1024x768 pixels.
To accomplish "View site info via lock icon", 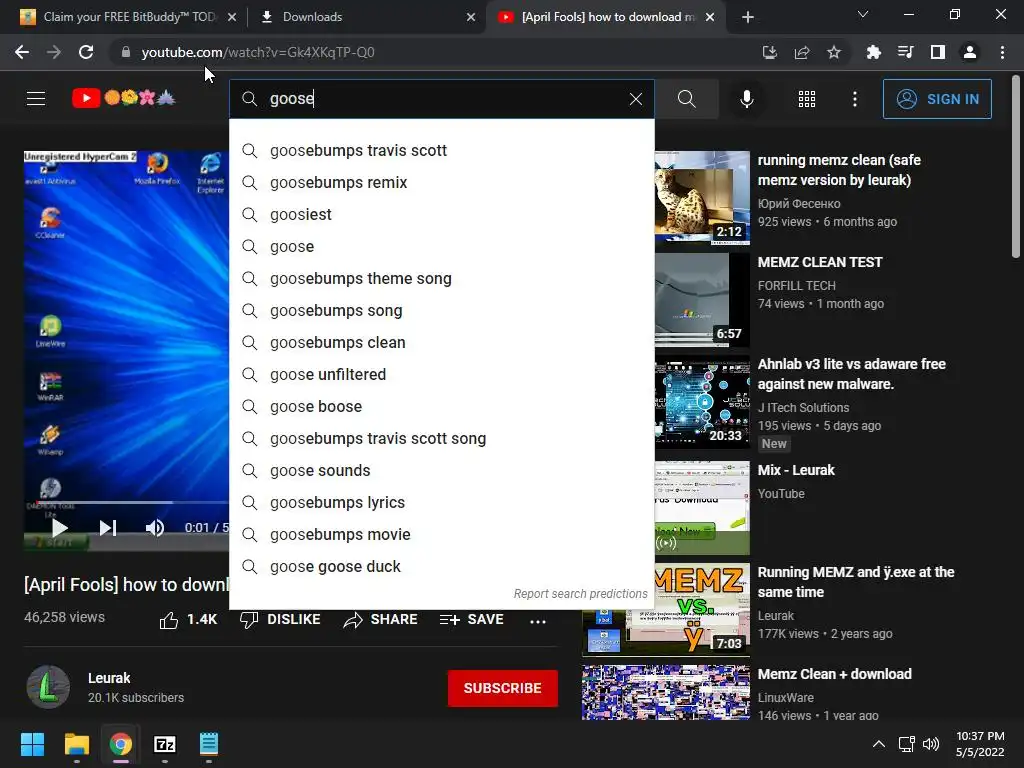I will click(125, 52).
